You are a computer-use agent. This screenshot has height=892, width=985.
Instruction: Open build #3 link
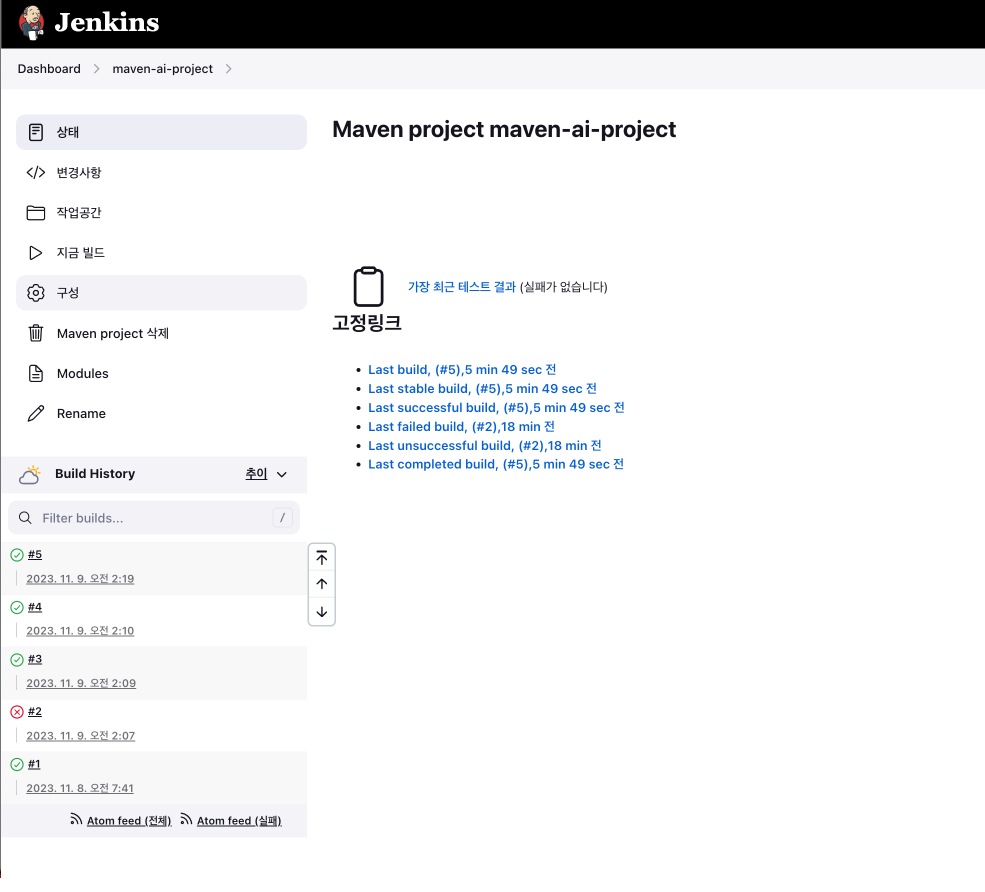(35, 659)
